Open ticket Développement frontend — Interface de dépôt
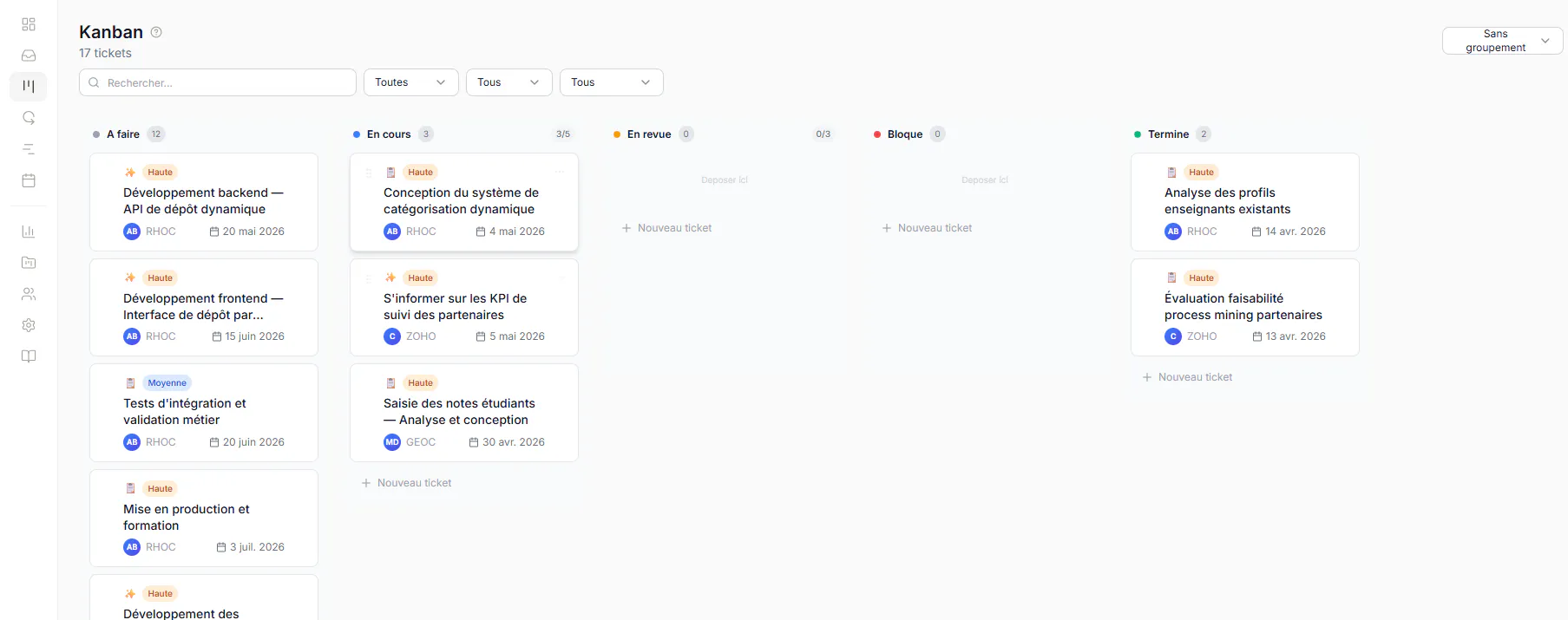The height and width of the screenshot is (620, 1568). click(204, 307)
